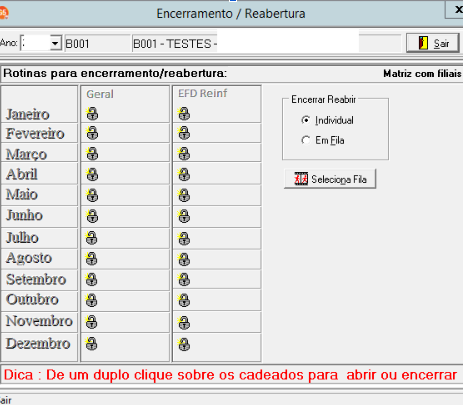The height and width of the screenshot is (405, 463).
Task: Click the EFD Reinf padlock for Outubro
Action: (184, 300)
